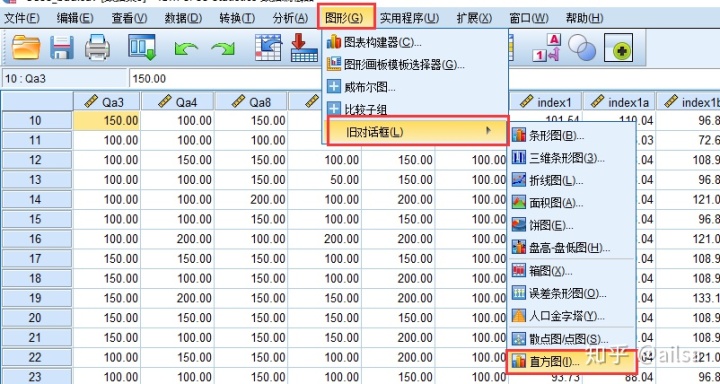Click the Qa4 cell in row 19
This screenshot has height=384, width=720.
[x=178, y=298]
